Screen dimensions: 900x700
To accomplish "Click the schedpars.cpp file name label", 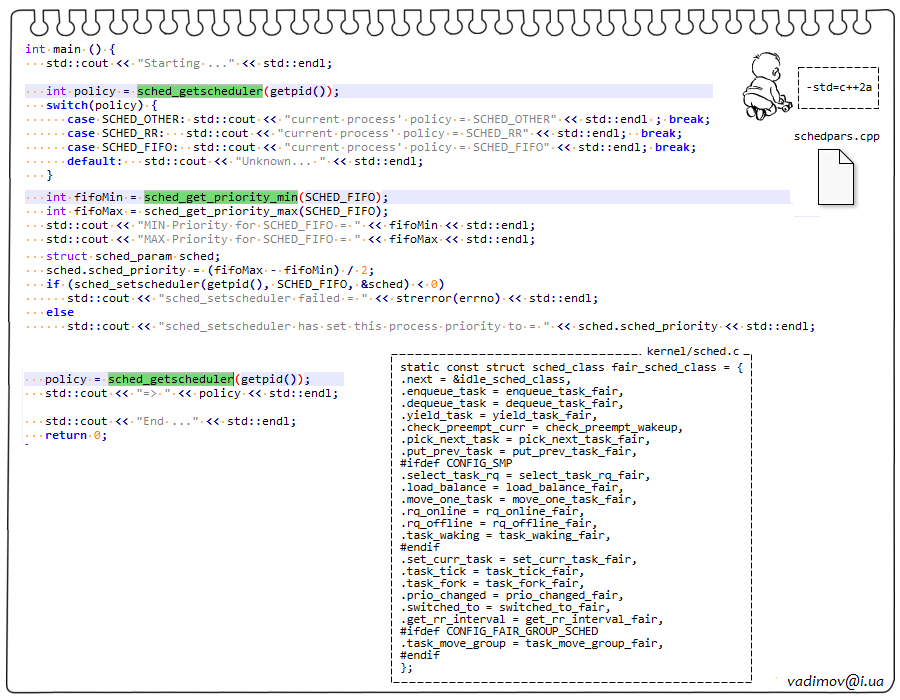I will click(x=837, y=136).
